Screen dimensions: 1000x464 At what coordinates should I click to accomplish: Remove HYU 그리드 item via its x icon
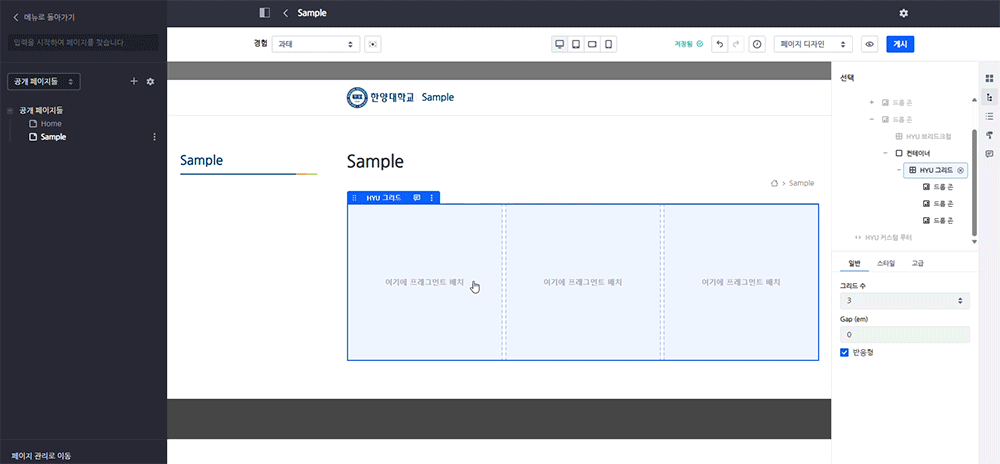(x=961, y=171)
